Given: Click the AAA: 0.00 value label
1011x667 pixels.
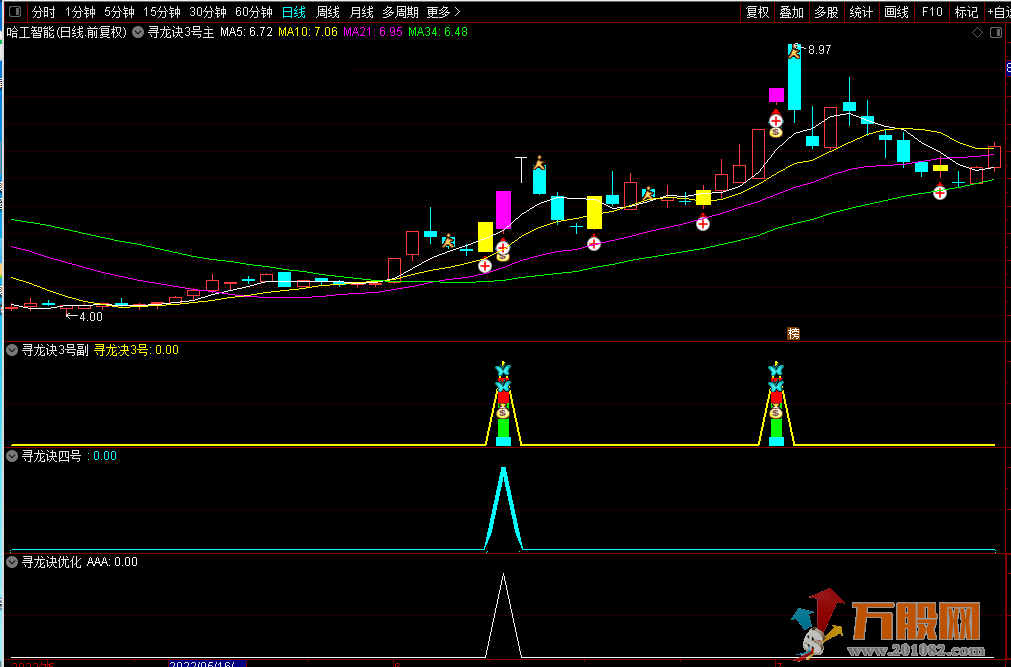Looking at the screenshot, I should click(112, 562).
